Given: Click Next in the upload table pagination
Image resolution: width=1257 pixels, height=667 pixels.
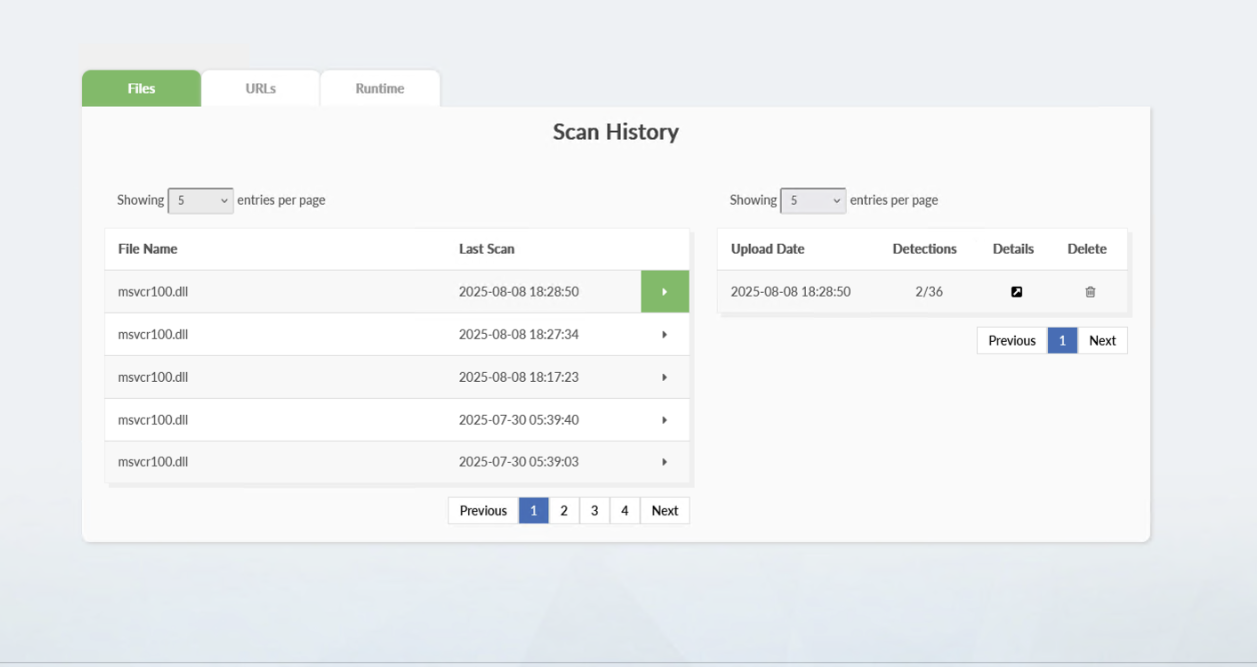Looking at the screenshot, I should (1103, 341).
